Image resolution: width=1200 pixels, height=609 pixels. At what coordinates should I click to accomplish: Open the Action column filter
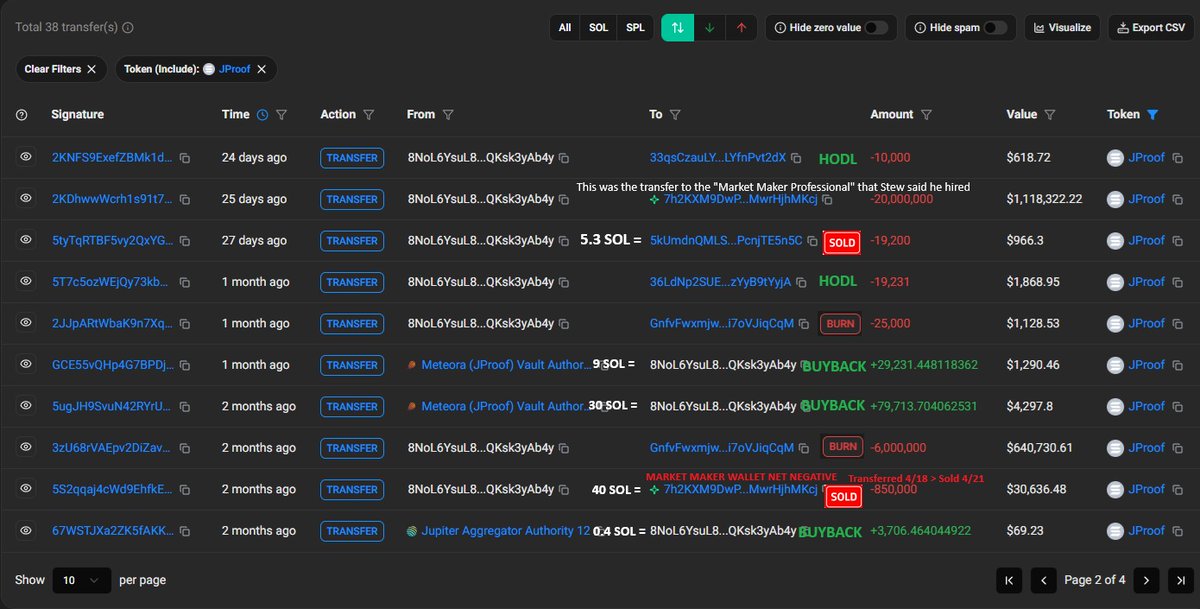(x=369, y=115)
